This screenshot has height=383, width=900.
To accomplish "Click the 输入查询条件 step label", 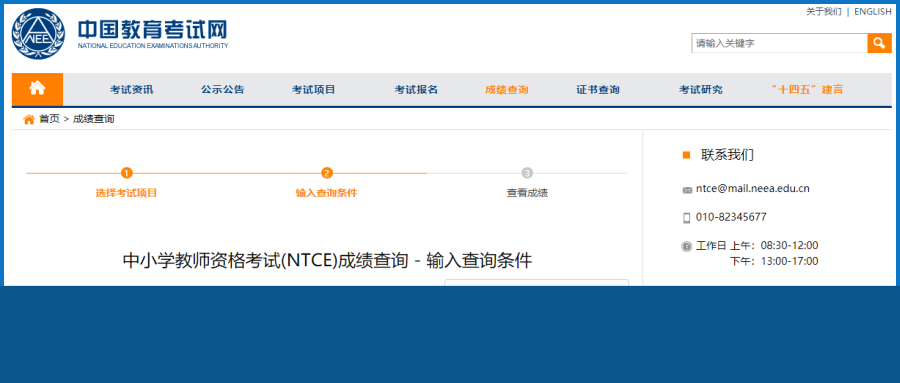I will tap(327, 193).
